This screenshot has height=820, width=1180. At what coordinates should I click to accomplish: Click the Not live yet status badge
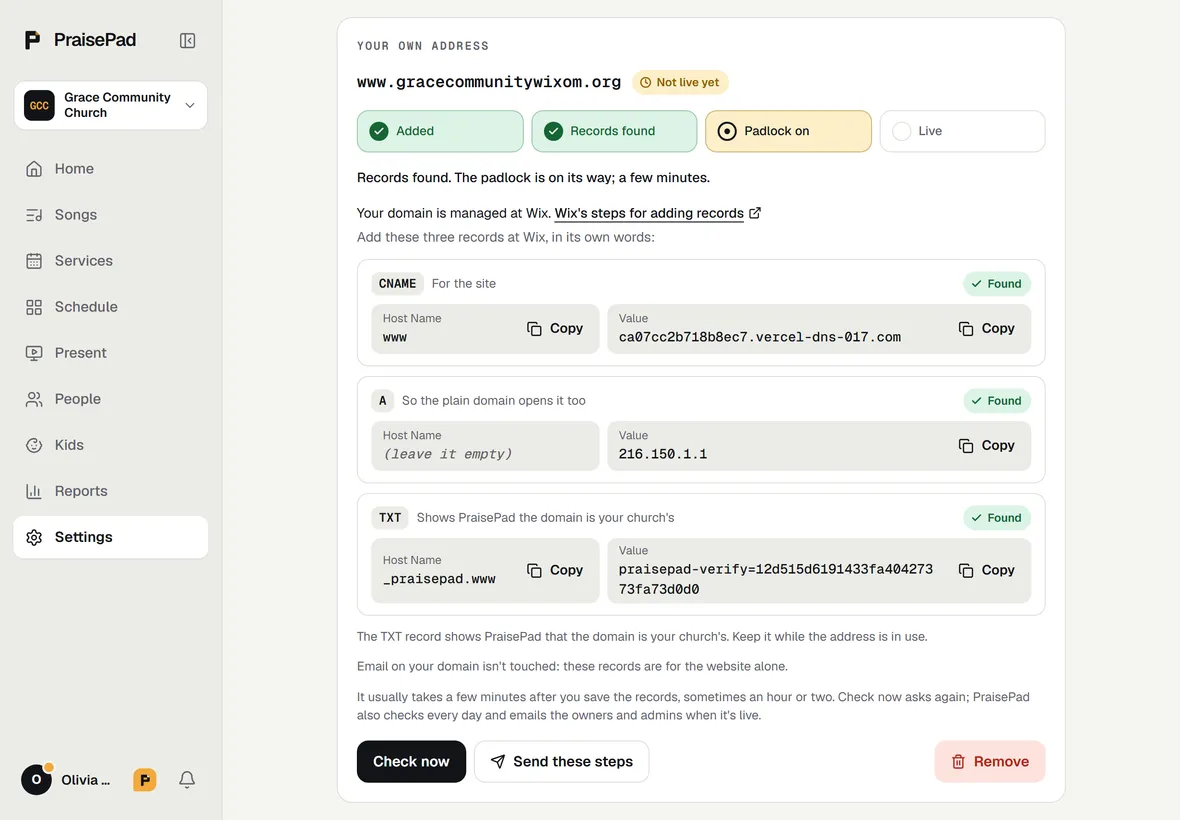click(x=680, y=82)
